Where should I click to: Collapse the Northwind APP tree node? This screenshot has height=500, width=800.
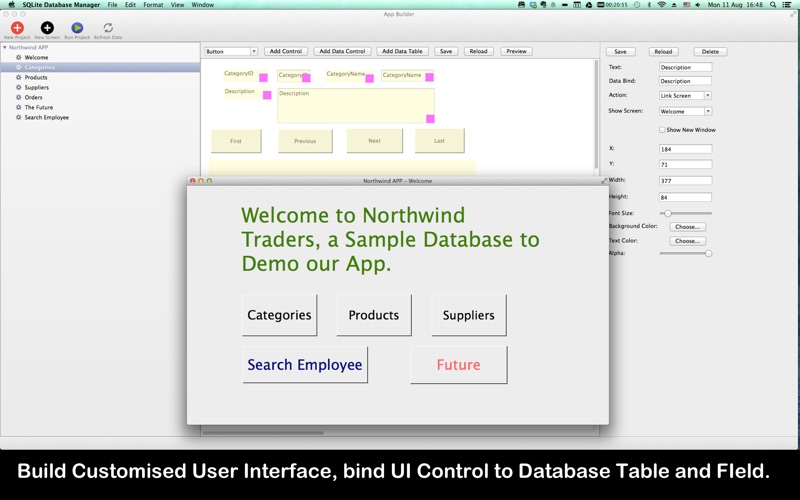coord(5,47)
